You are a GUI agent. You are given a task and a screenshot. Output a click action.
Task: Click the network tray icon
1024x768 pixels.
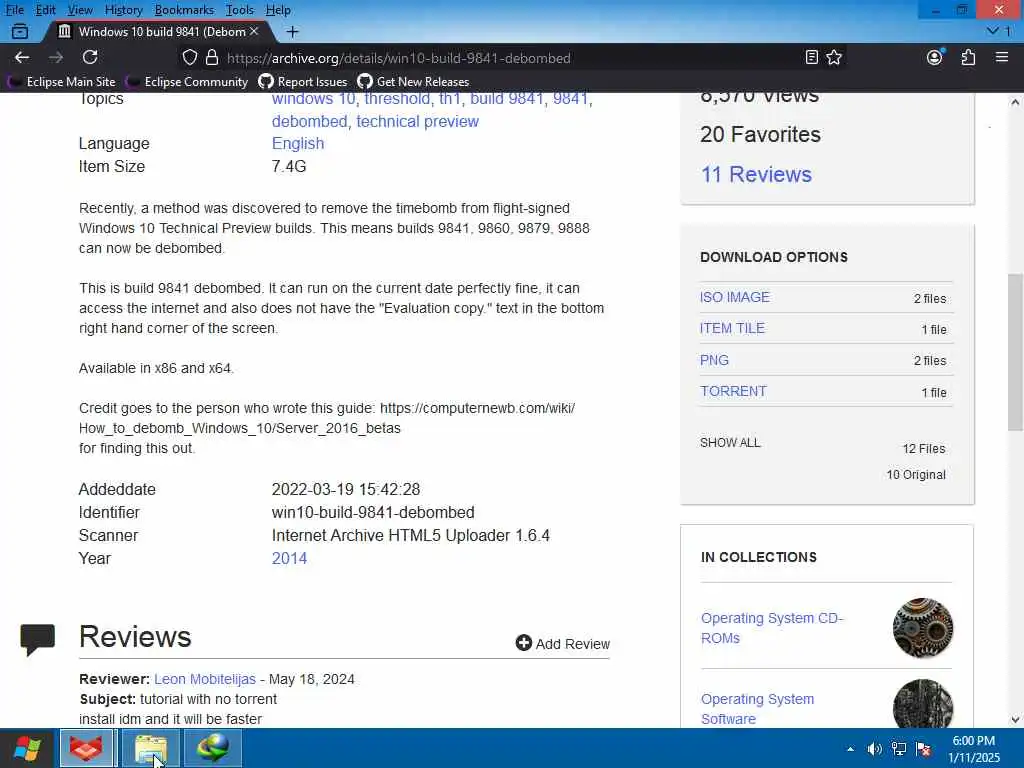click(899, 749)
